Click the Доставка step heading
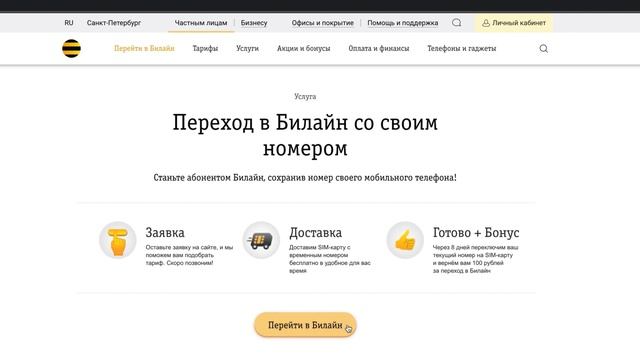The width and height of the screenshot is (640, 360). 316,233
